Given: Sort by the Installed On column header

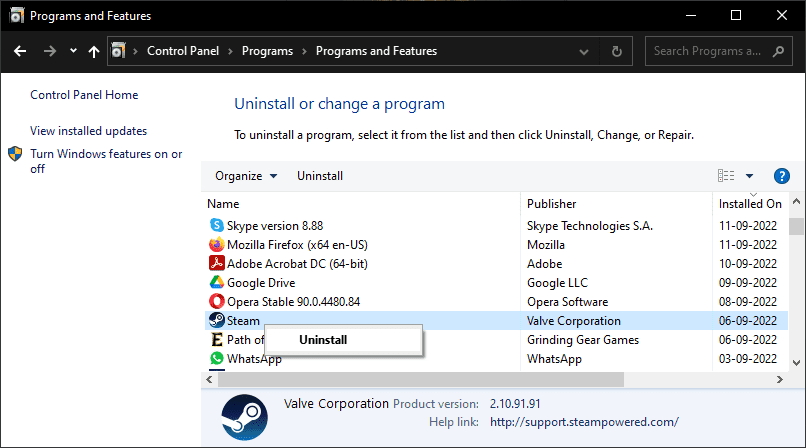Looking at the screenshot, I should pyautogui.click(x=750, y=203).
